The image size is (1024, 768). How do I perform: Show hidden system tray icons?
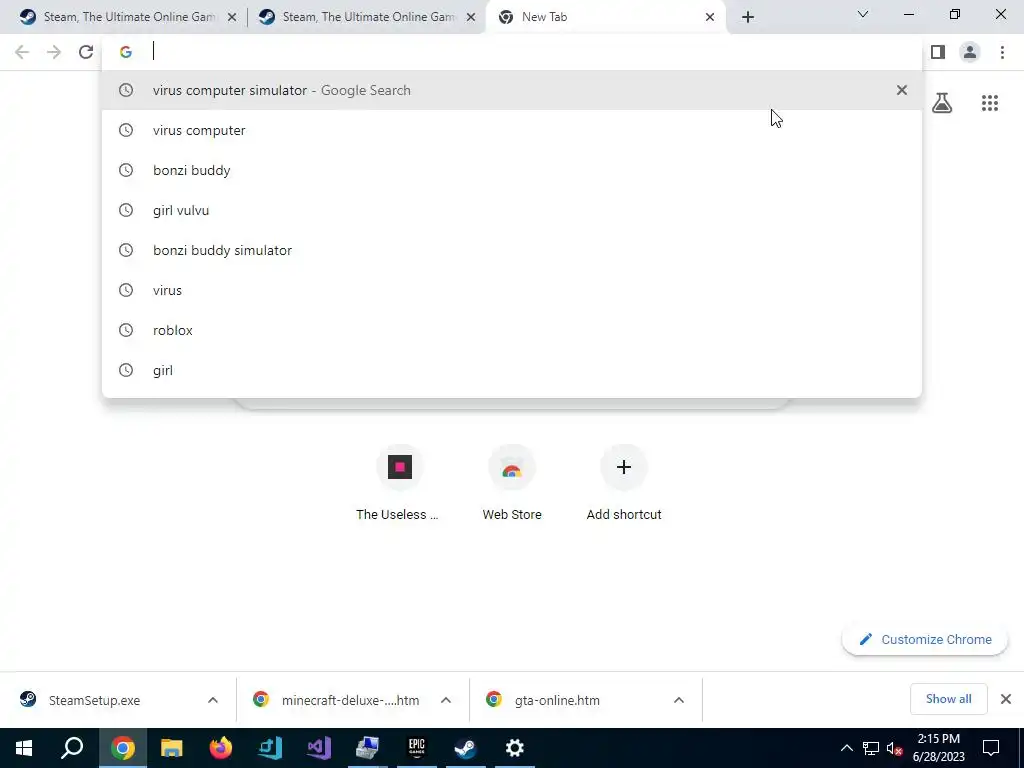846,748
